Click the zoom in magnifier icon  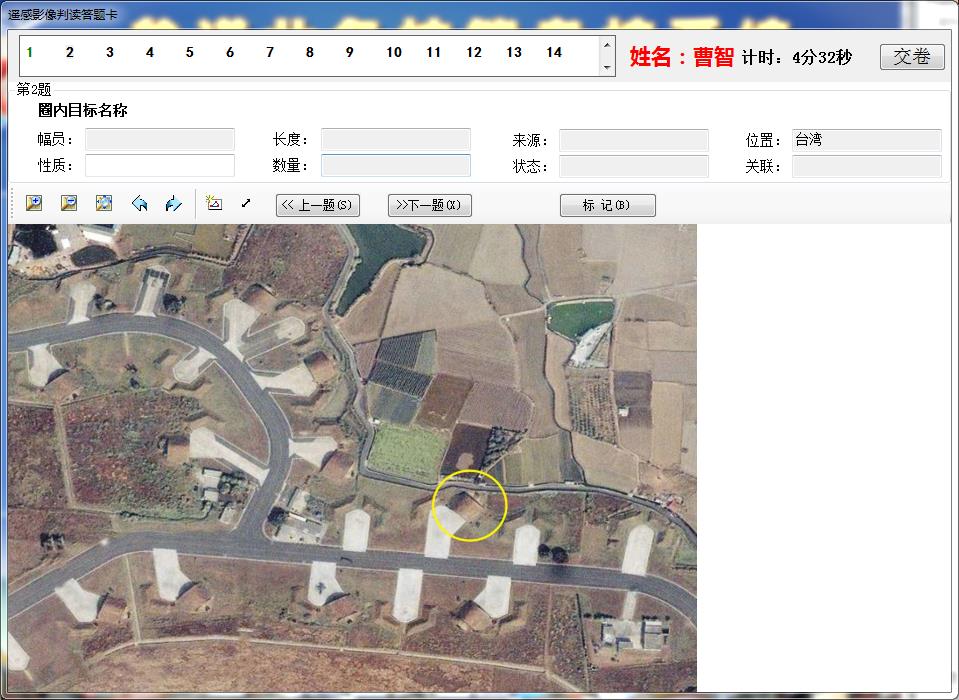(x=34, y=204)
